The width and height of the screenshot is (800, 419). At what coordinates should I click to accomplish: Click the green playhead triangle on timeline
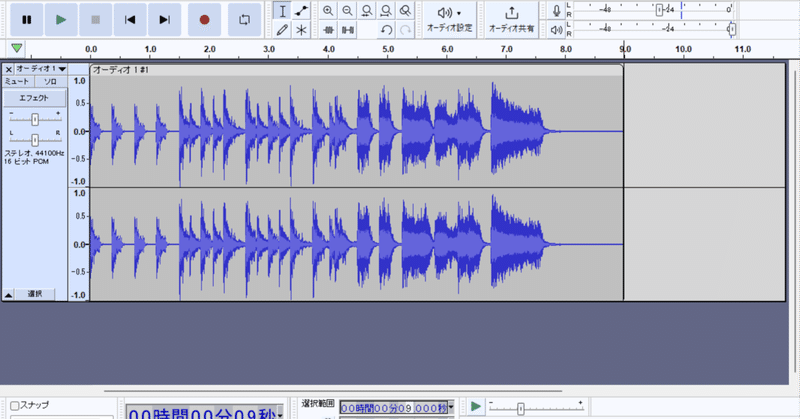point(16,48)
